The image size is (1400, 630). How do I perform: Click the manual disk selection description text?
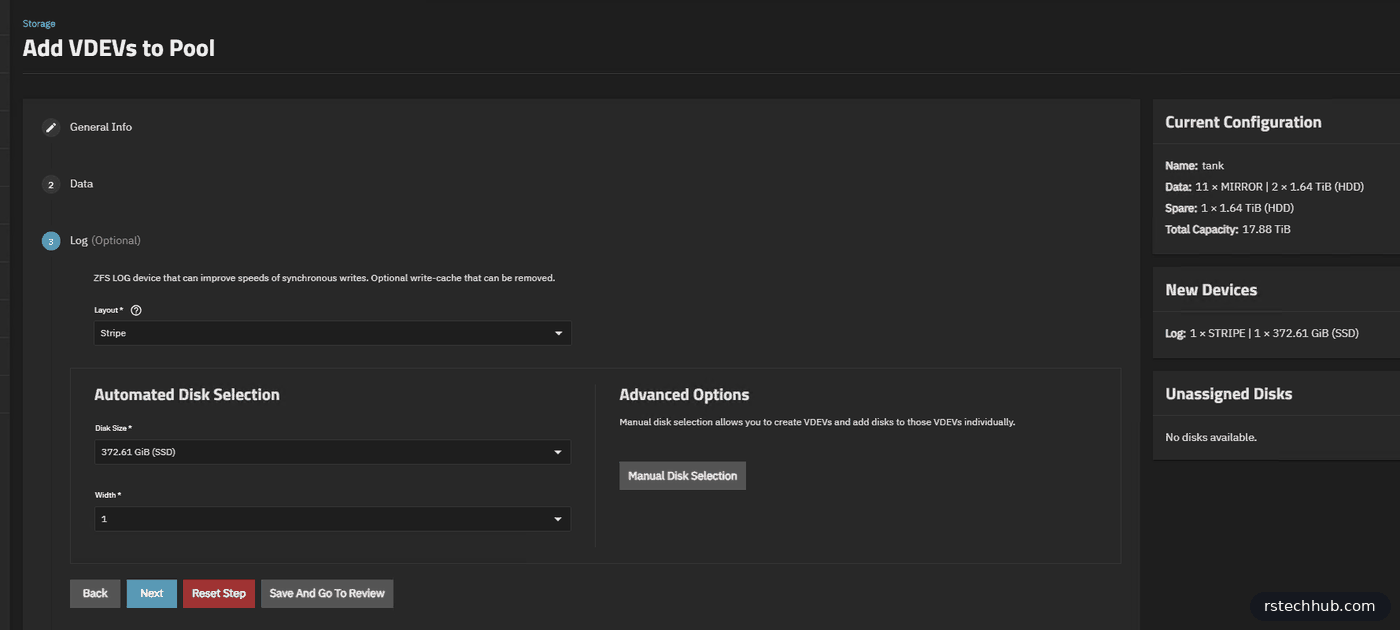817,422
